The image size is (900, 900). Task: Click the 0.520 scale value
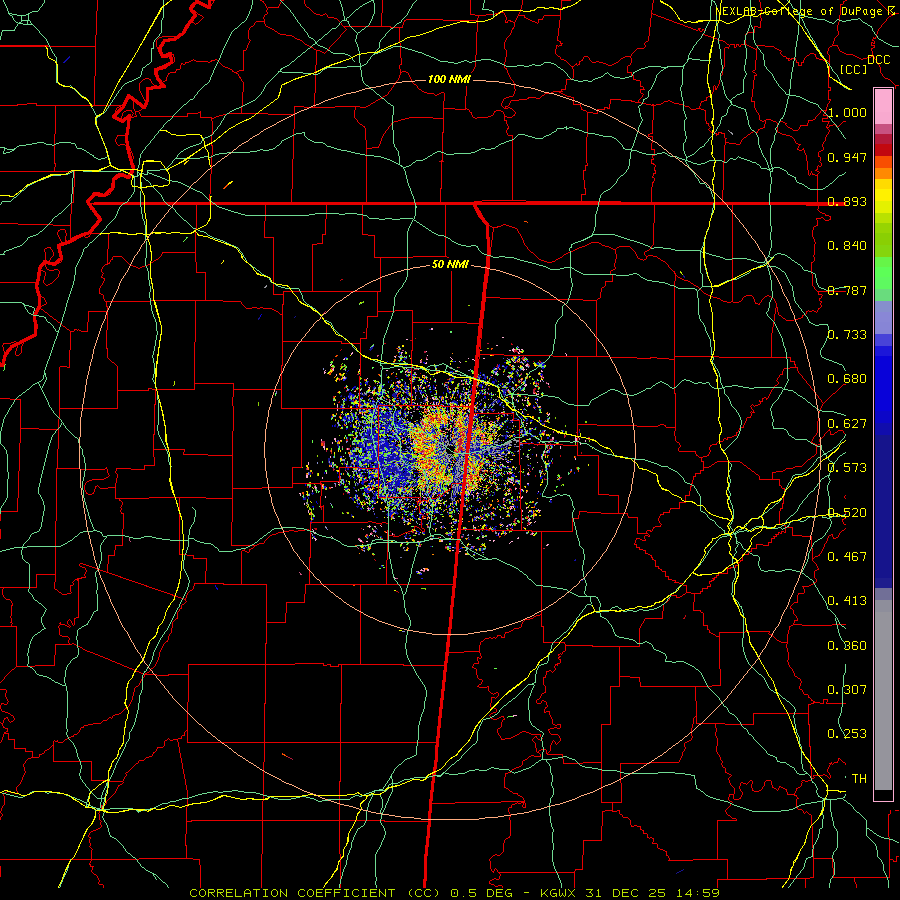(x=847, y=513)
